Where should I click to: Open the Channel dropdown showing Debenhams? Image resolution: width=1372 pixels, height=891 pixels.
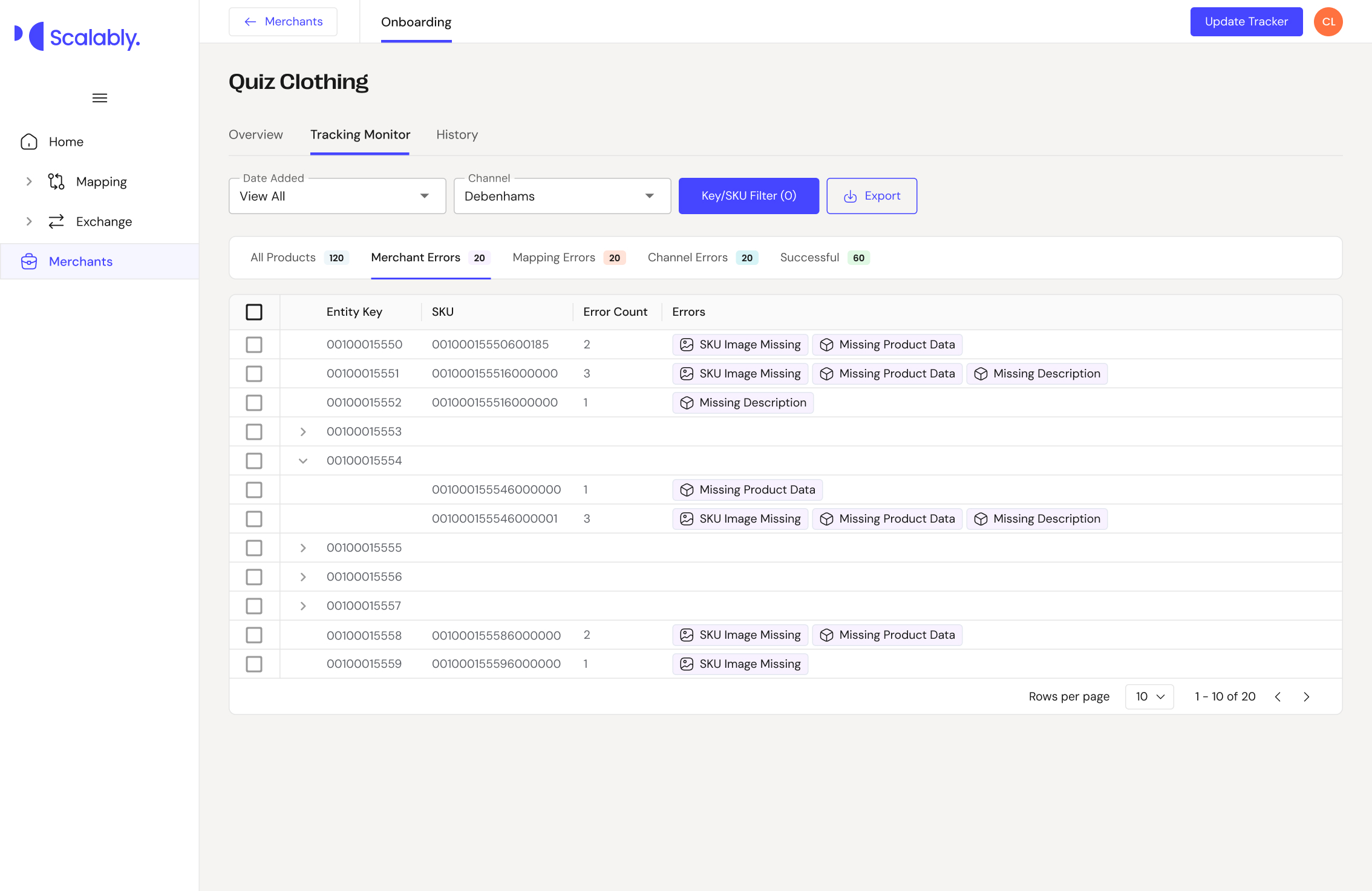tap(562, 196)
